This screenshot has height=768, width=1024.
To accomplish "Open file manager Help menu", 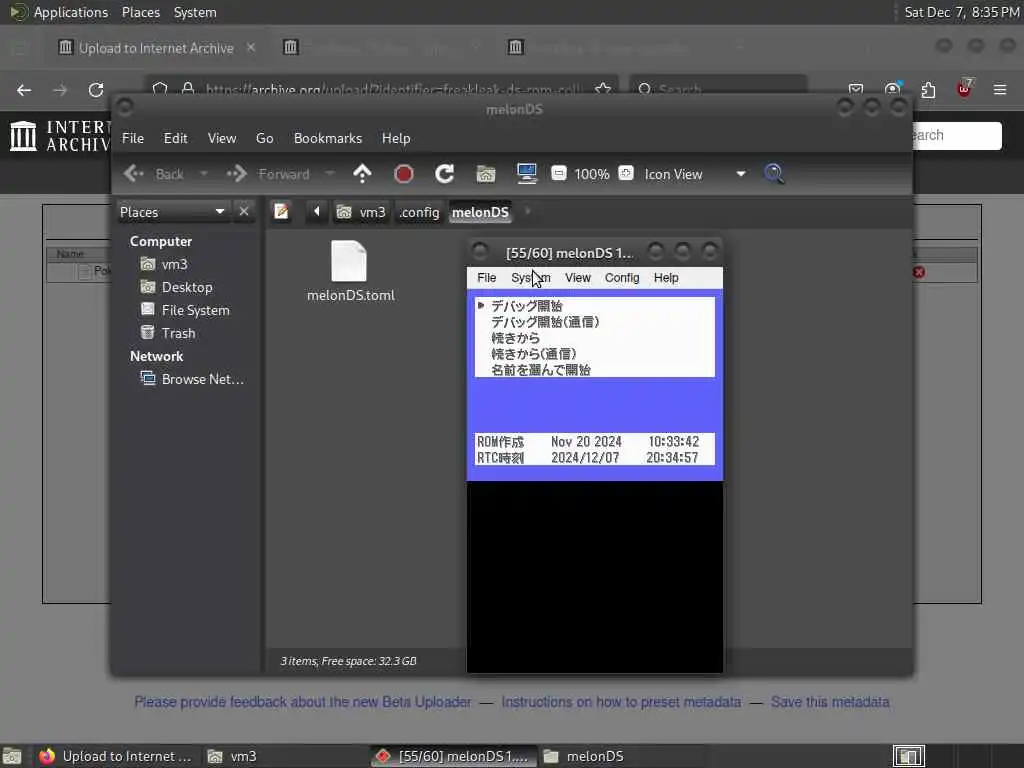I will click(x=396, y=138).
